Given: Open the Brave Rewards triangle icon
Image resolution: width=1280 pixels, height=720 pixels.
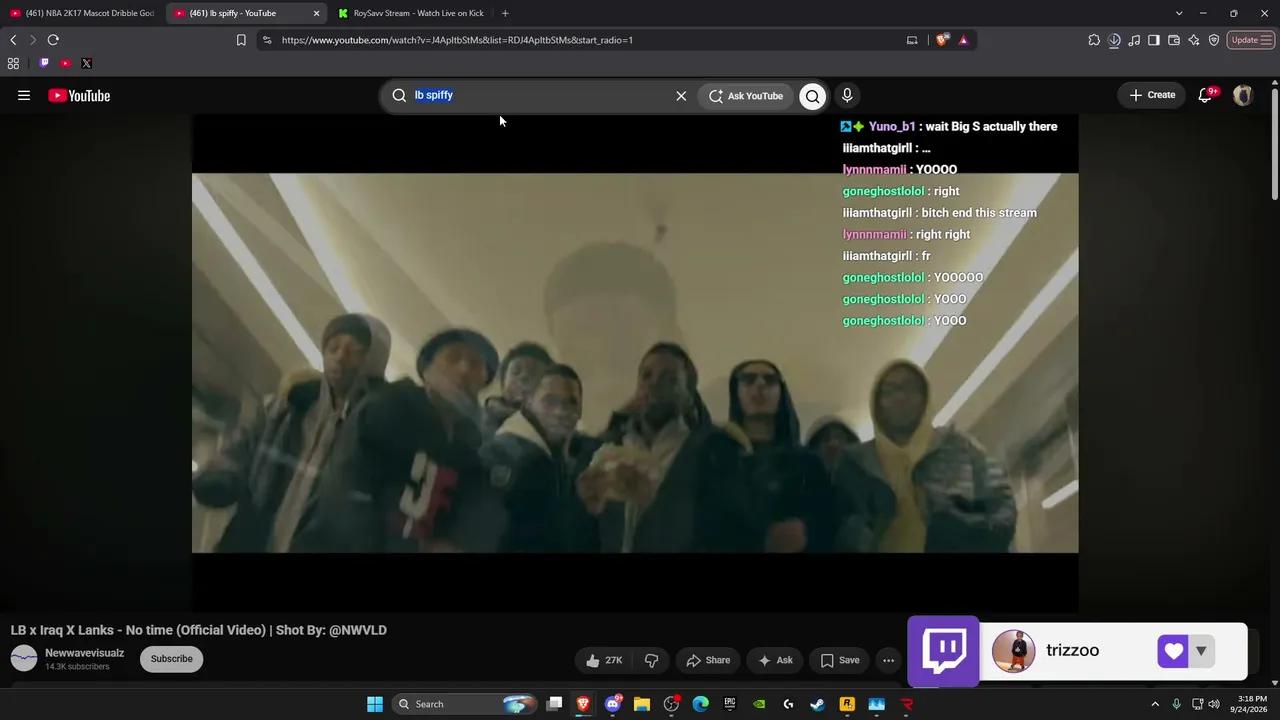Looking at the screenshot, I should 963,40.
